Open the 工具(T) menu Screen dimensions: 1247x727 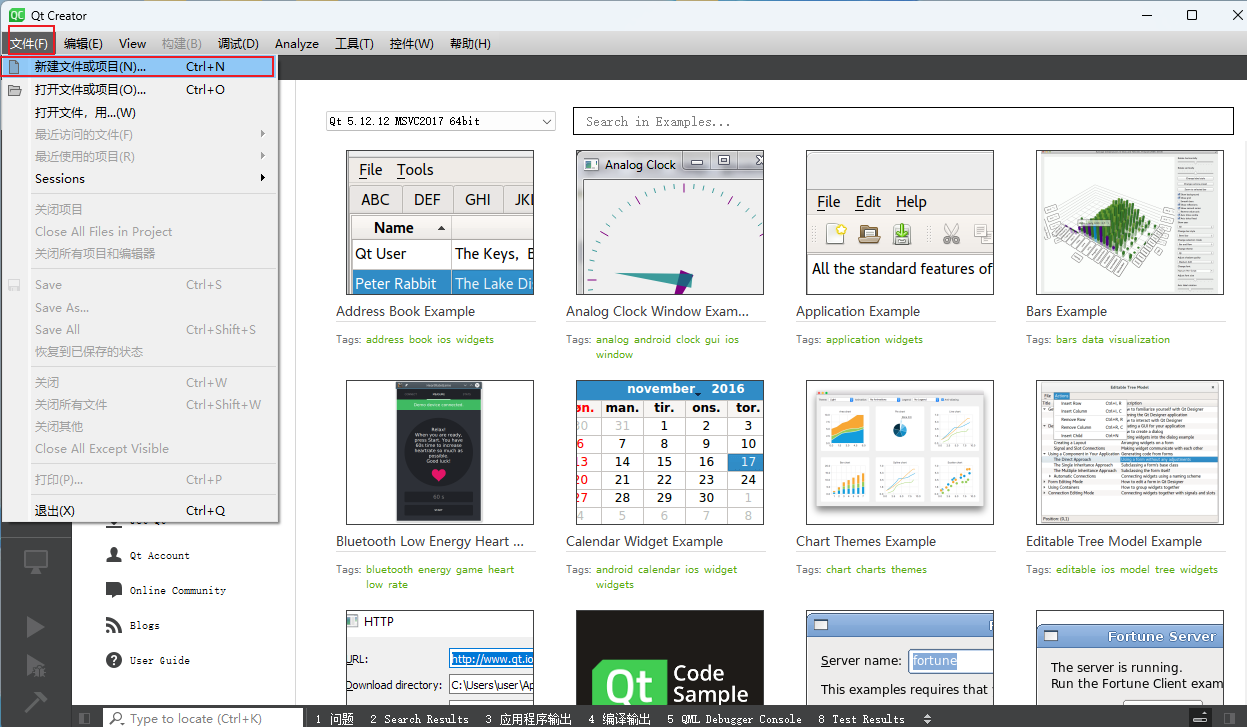tap(354, 44)
